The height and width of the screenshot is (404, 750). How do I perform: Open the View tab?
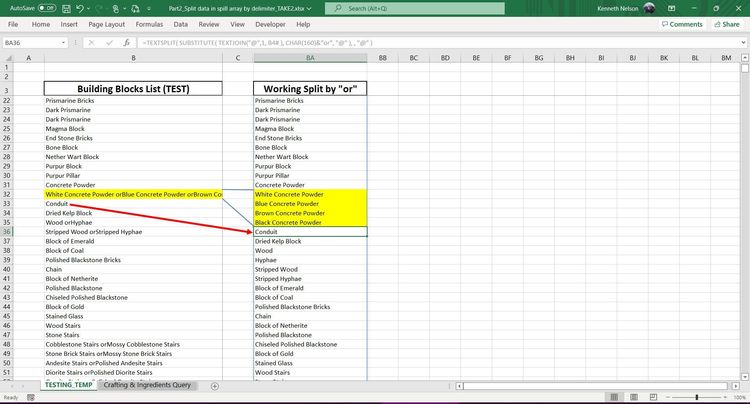click(237, 24)
